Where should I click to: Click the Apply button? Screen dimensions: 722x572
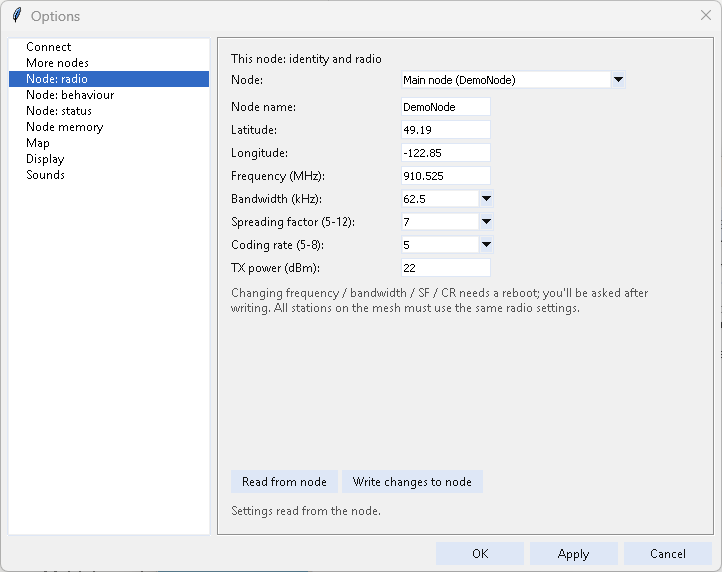[573, 554]
